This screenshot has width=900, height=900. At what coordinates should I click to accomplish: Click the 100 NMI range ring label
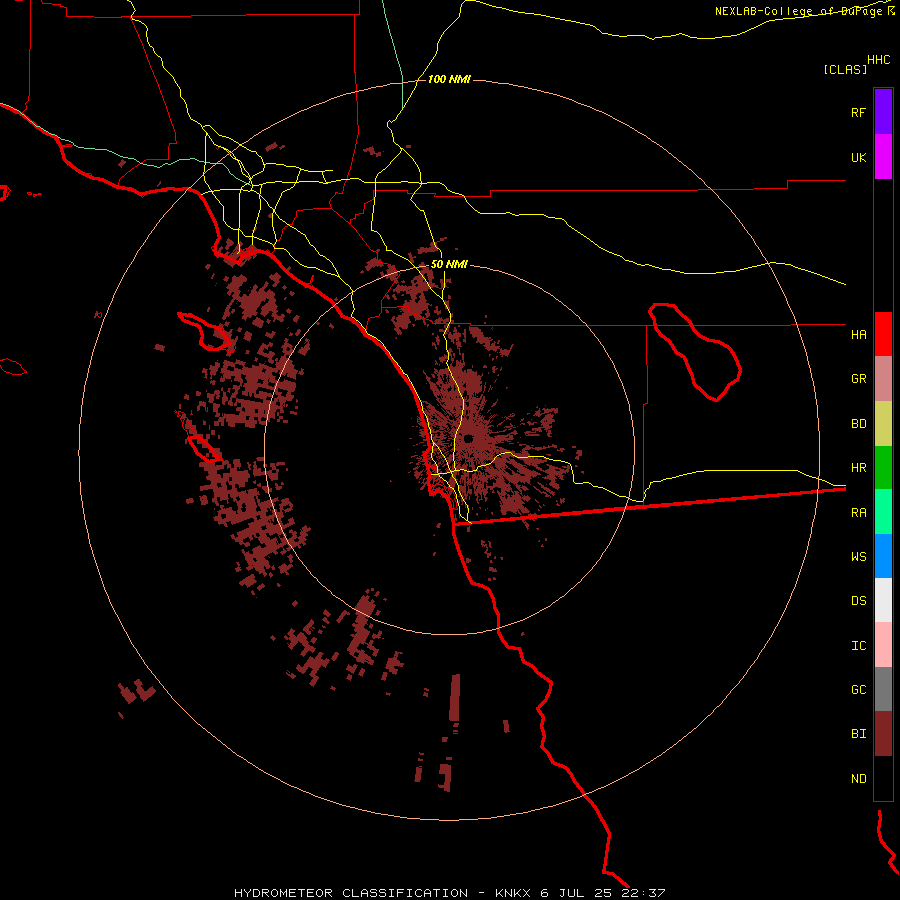[449, 79]
